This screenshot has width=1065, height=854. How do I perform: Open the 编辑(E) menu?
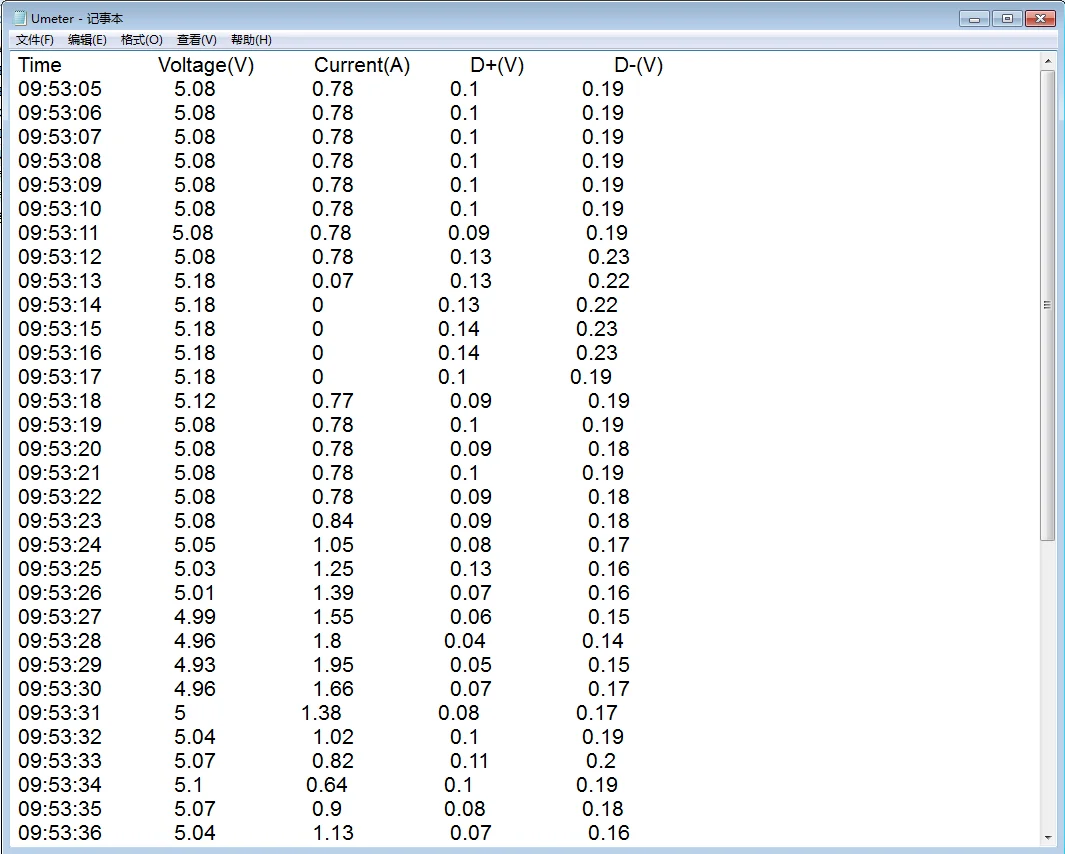coord(87,40)
